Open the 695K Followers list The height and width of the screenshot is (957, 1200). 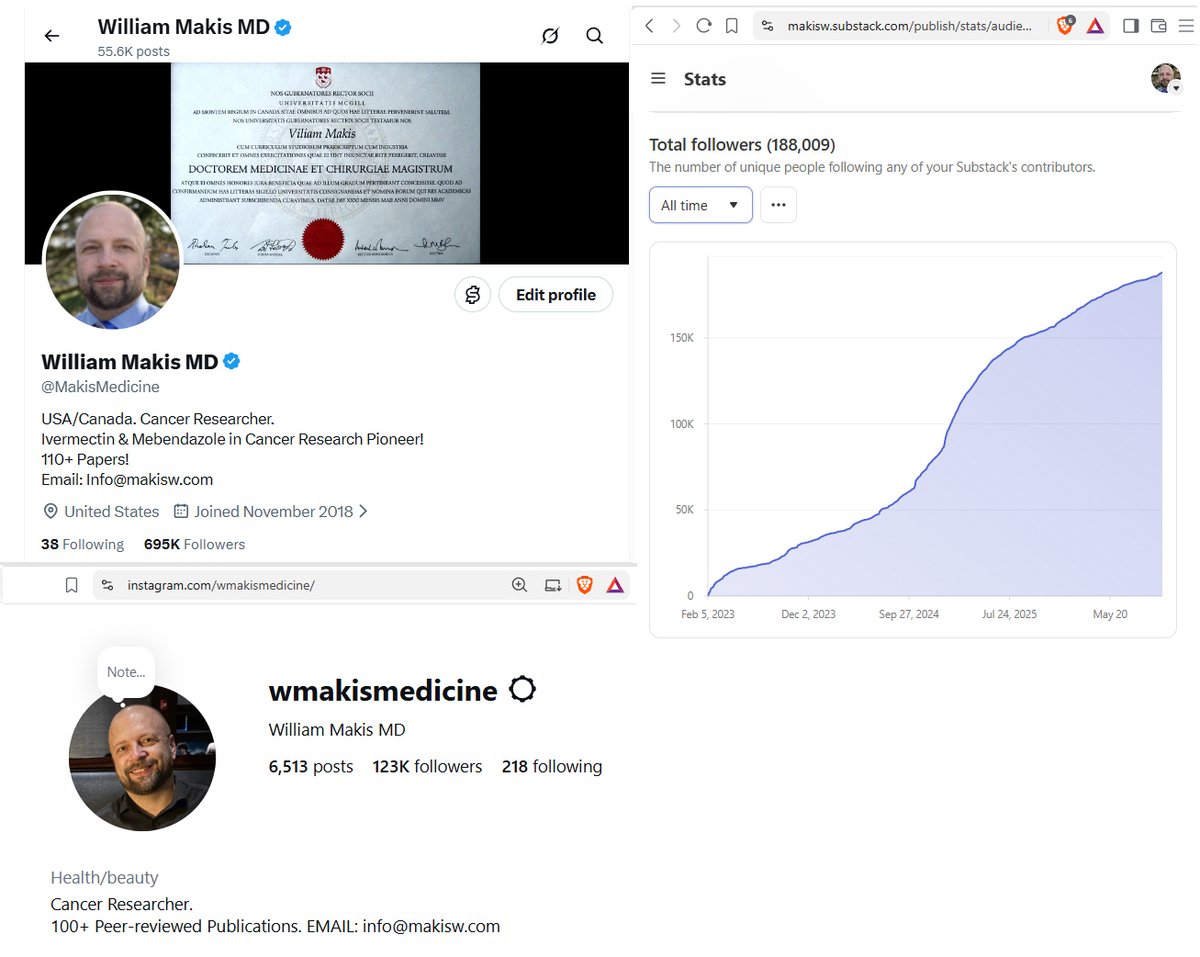click(194, 544)
